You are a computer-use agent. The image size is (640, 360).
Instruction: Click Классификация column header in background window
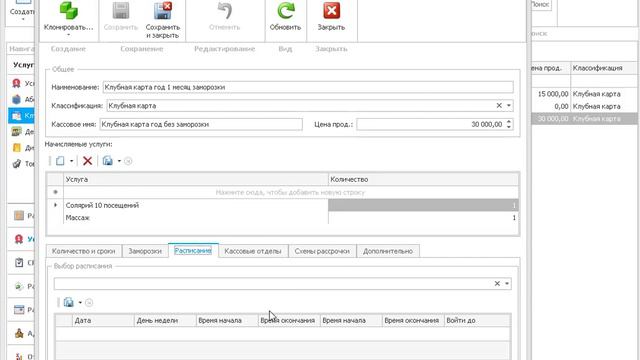(x=604, y=68)
